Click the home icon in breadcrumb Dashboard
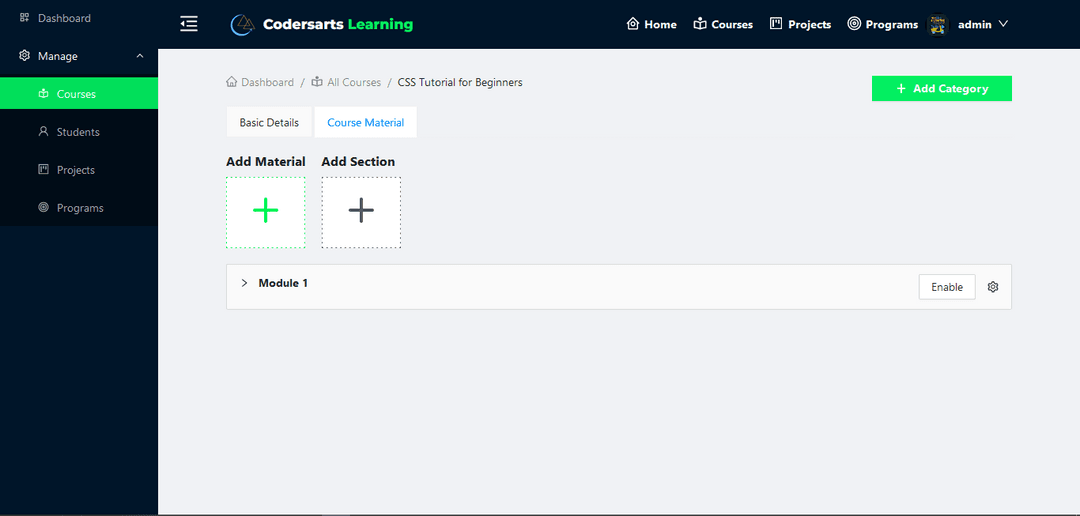 232,82
